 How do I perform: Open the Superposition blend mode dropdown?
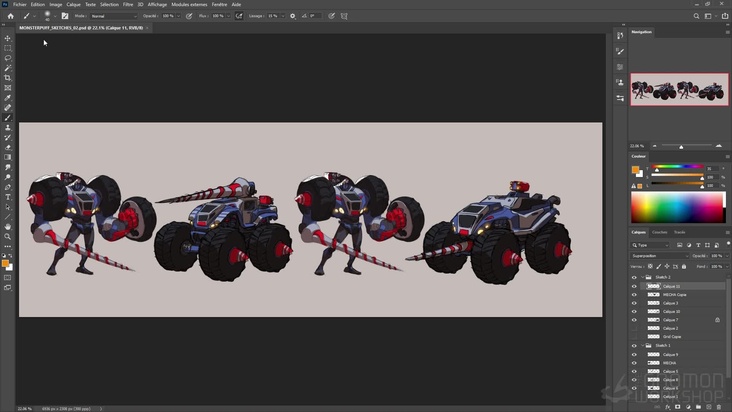pyautogui.click(x=659, y=256)
